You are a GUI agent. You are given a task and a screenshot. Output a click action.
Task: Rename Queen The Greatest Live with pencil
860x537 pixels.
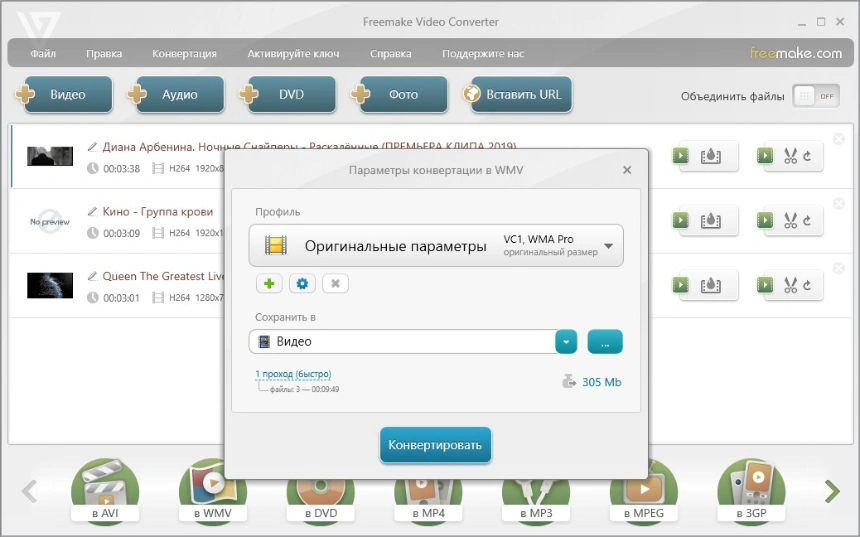93,276
